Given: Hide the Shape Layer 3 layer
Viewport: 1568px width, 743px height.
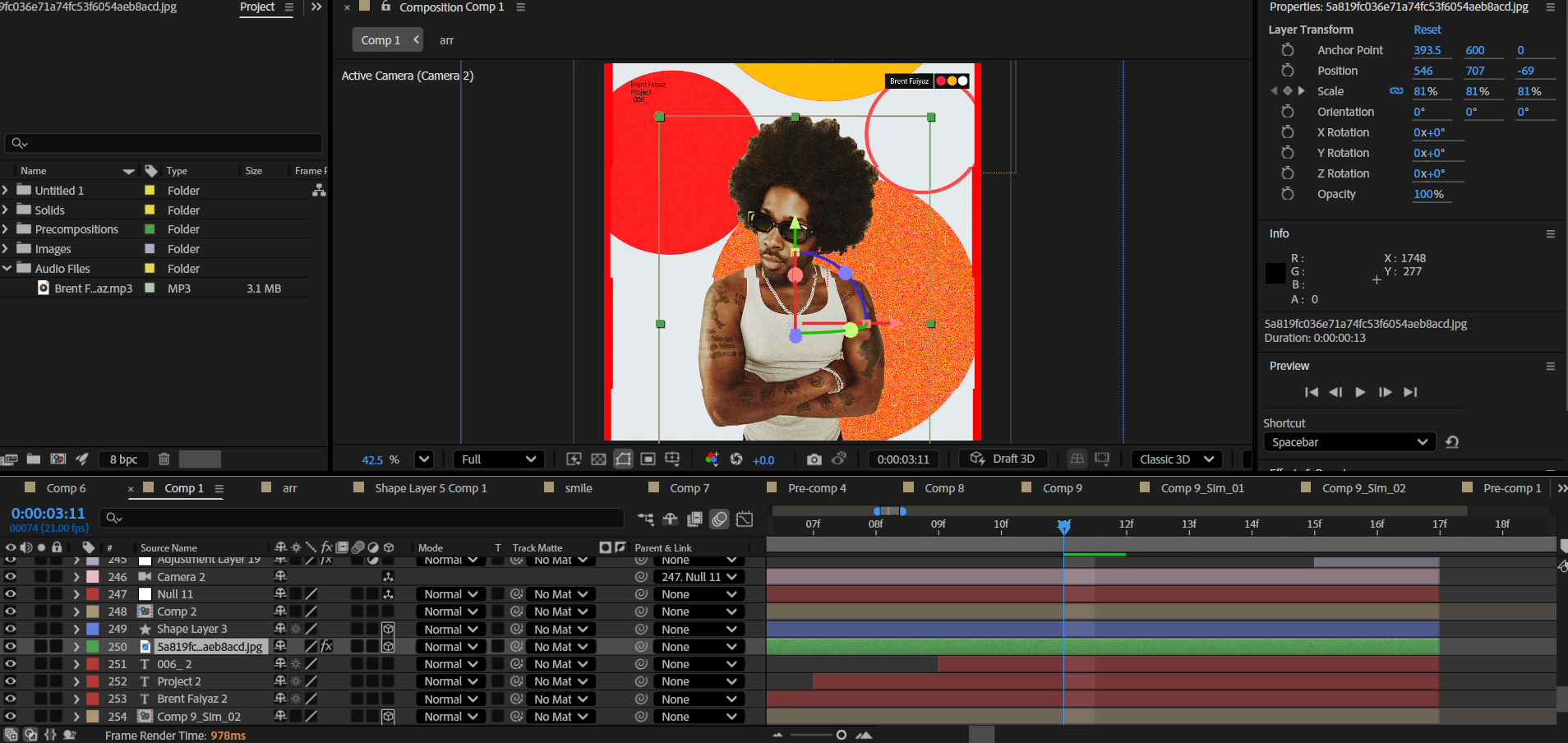Looking at the screenshot, I should point(11,629).
